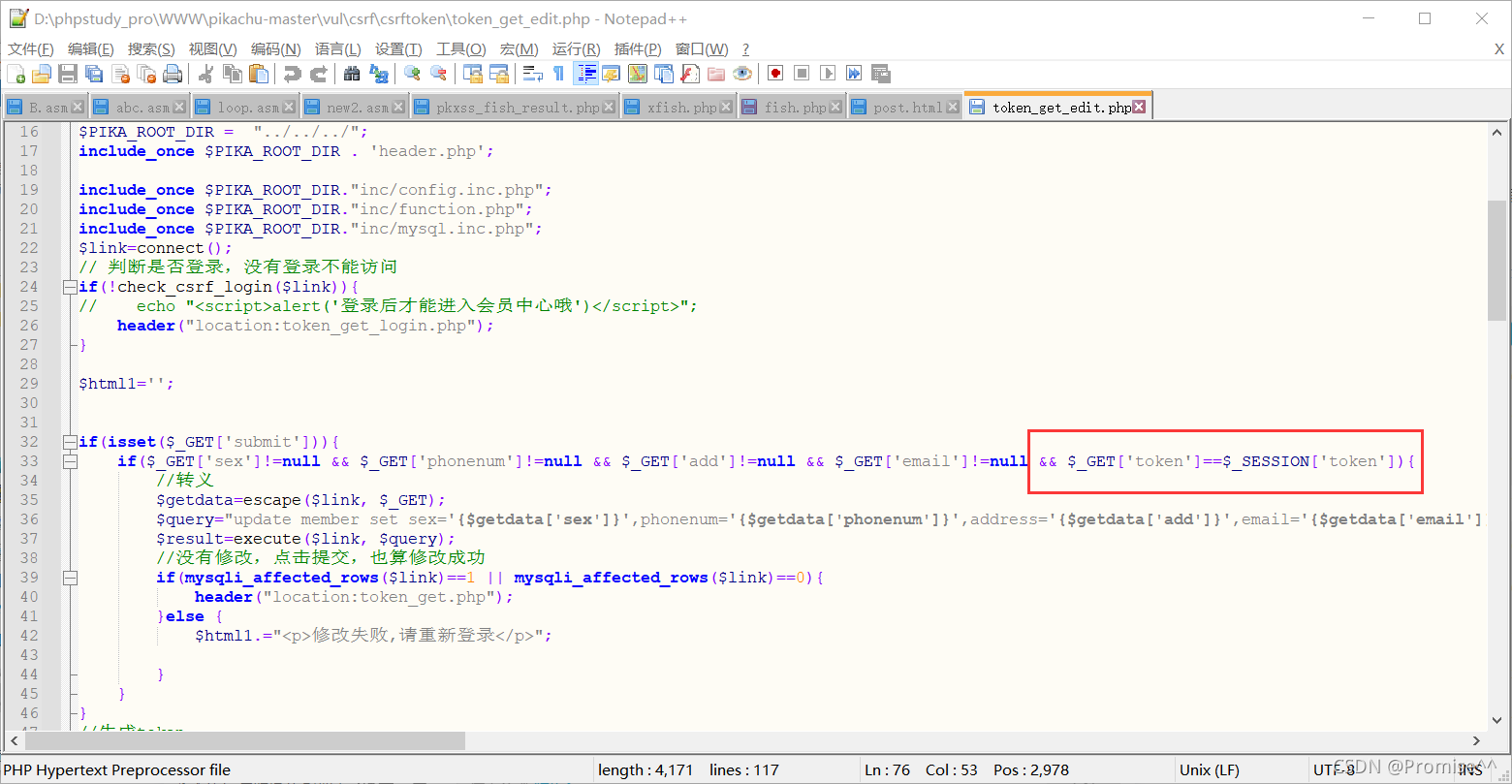Open the 设置(T) menu
The image size is (1512, 784).
pyautogui.click(x=398, y=49)
